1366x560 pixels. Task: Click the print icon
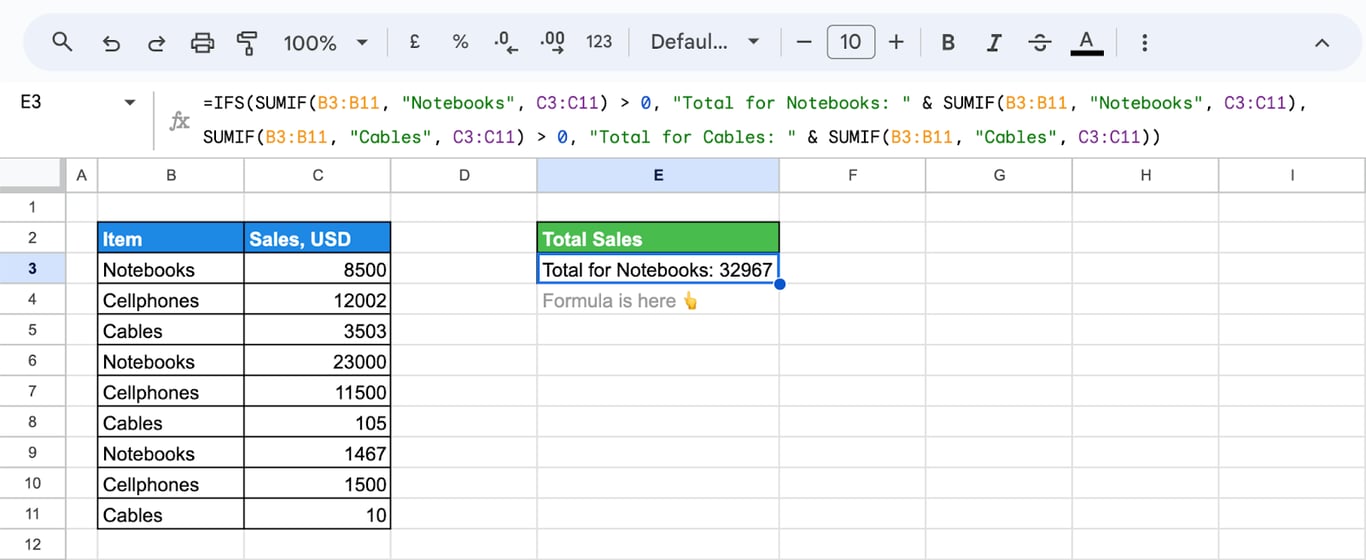202,42
